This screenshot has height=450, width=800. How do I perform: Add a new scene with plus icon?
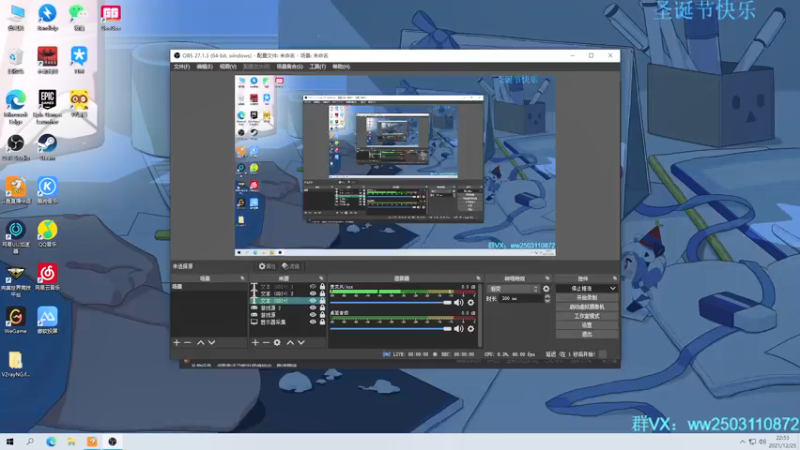pyautogui.click(x=177, y=342)
